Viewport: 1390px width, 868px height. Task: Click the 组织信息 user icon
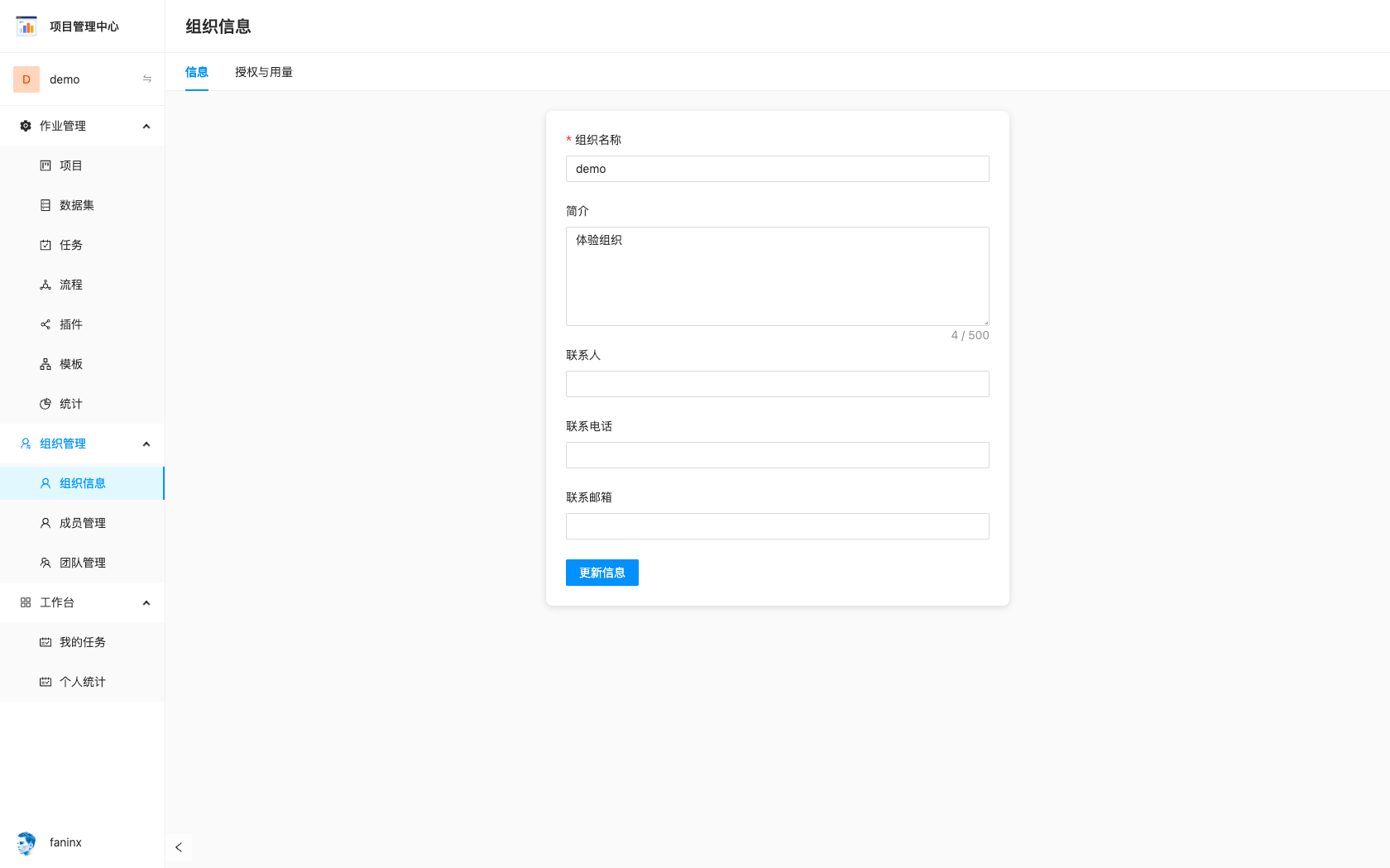coord(46,483)
